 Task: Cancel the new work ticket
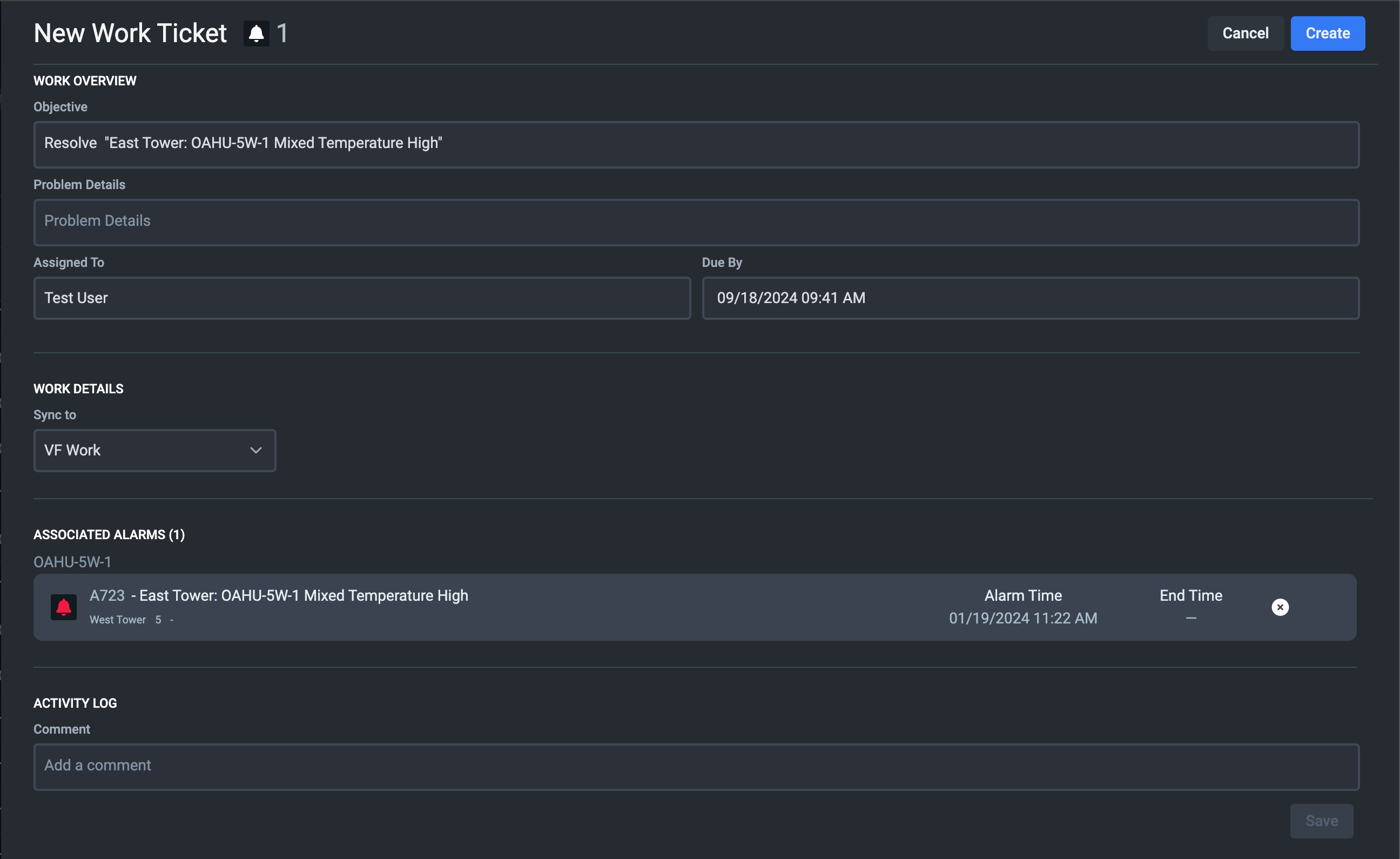1245,33
